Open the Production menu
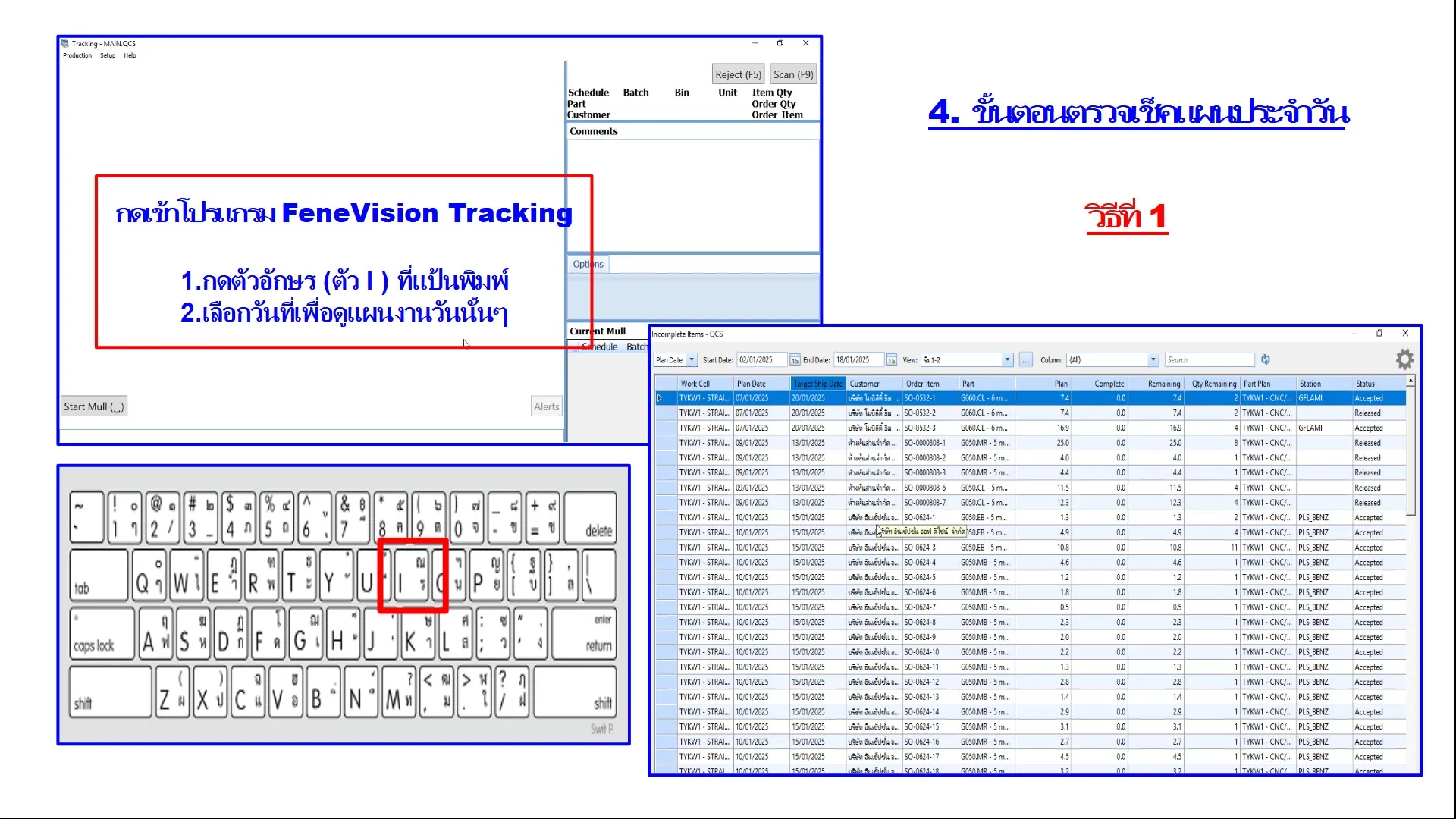This screenshot has height=819, width=1456. [x=77, y=55]
